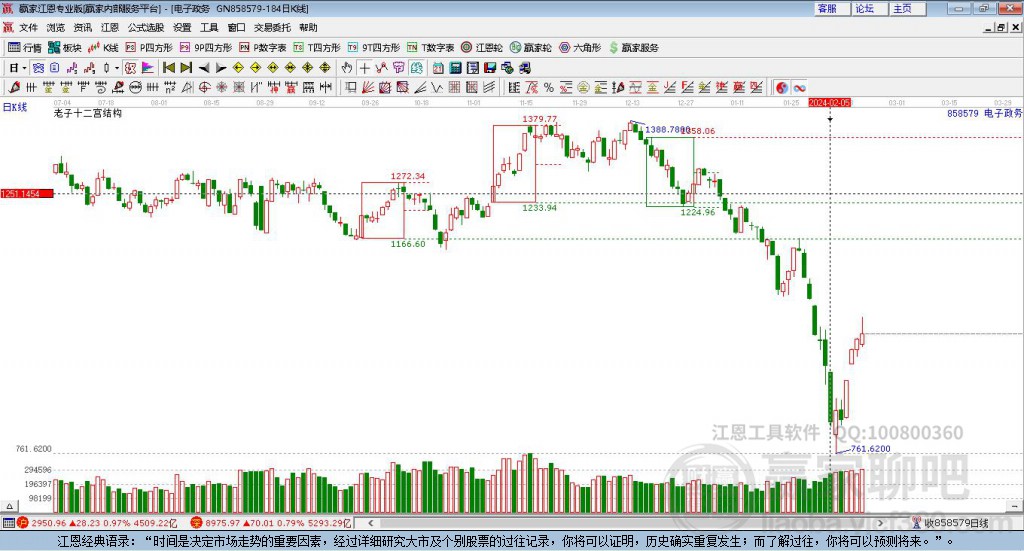Image resolution: width=1024 pixels, height=551 pixels.
Task: Click the horizontal scrollbar track
Action: 625,523
